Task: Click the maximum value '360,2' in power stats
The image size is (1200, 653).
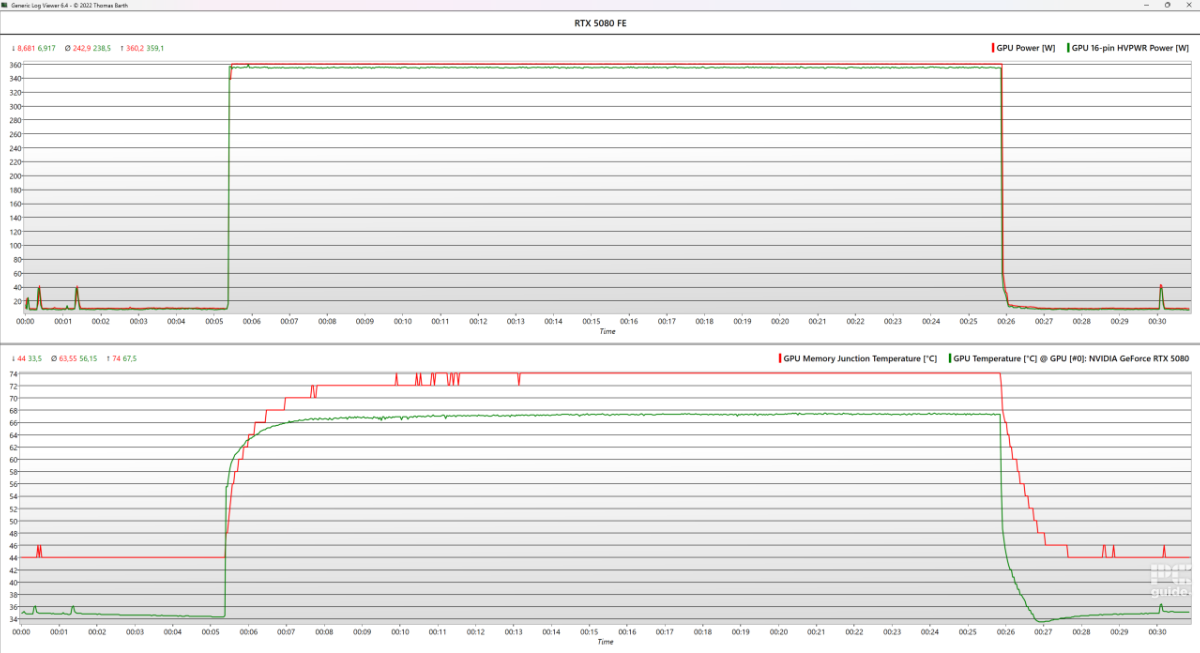Action: 134,48
